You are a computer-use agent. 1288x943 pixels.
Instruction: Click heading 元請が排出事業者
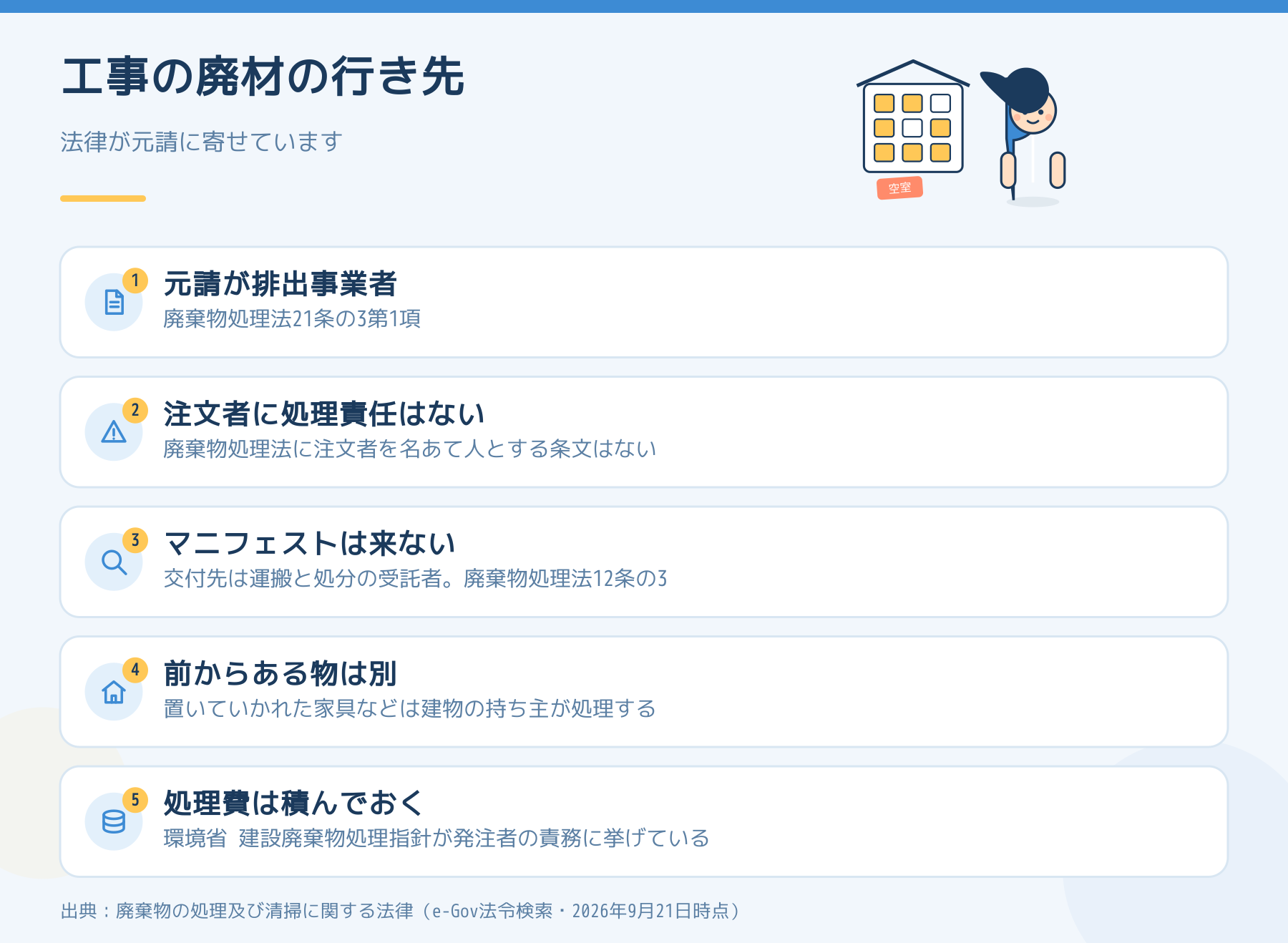[280, 284]
